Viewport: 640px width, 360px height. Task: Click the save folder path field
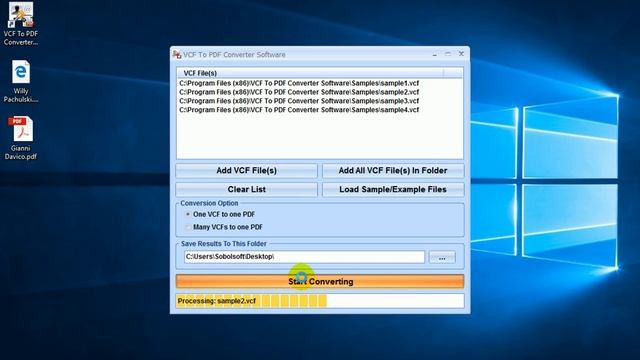(x=304, y=257)
